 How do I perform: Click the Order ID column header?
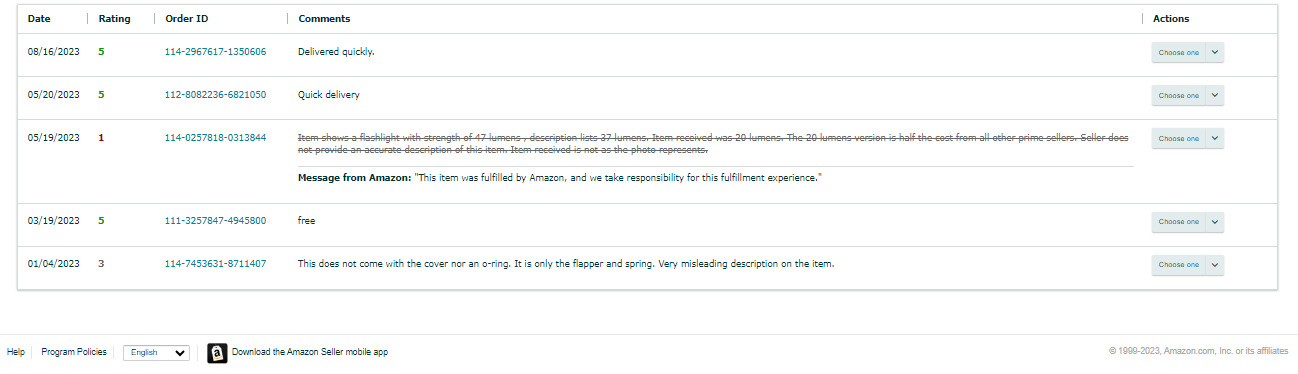click(x=187, y=19)
